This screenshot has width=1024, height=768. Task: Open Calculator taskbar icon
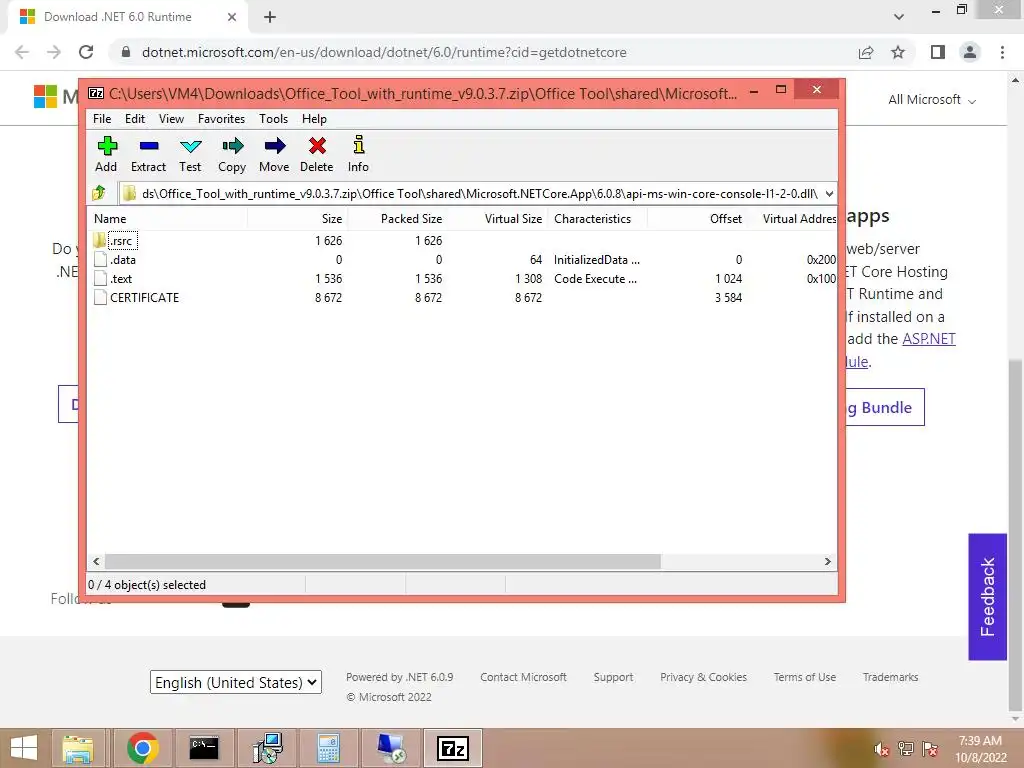328,748
